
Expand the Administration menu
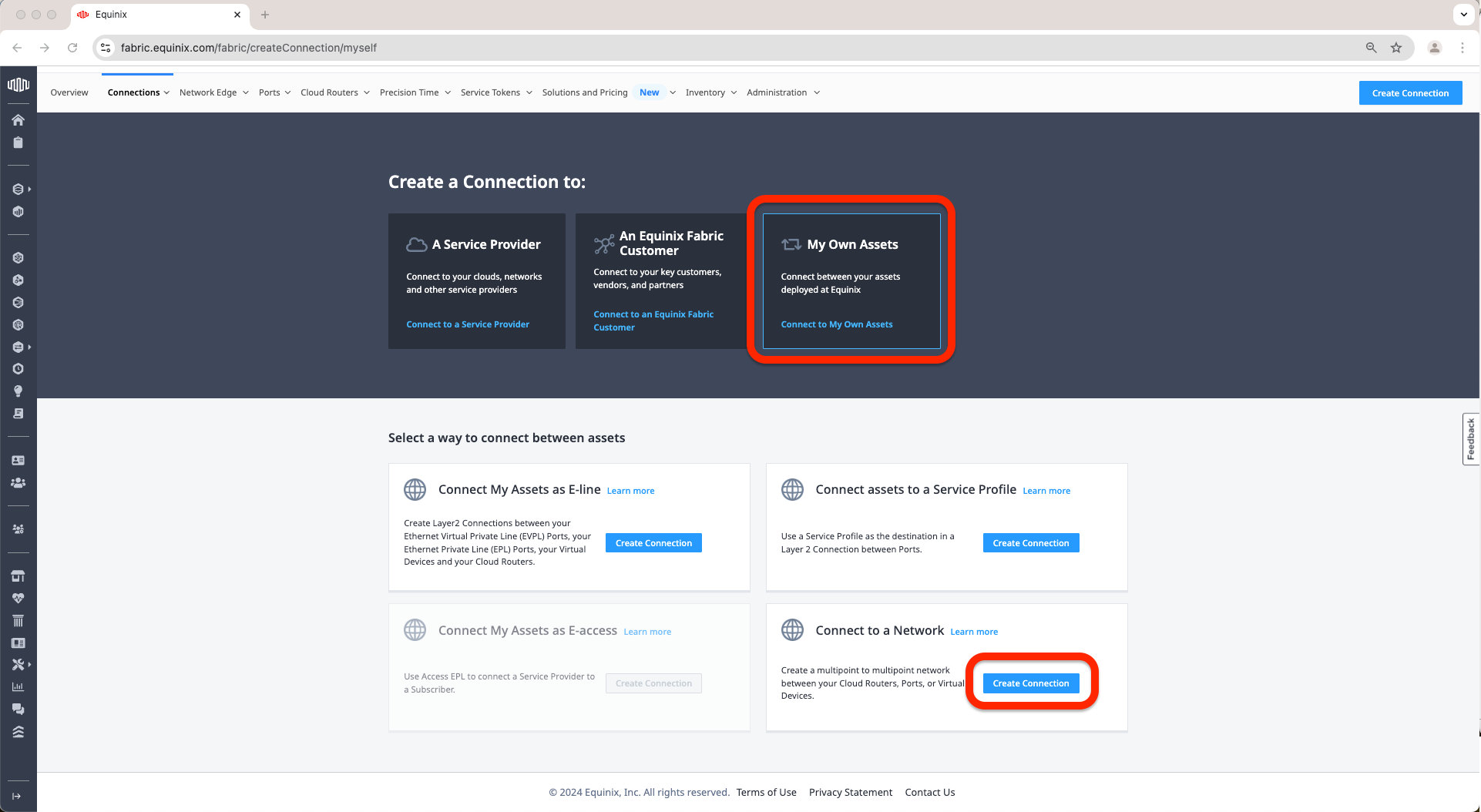[784, 92]
